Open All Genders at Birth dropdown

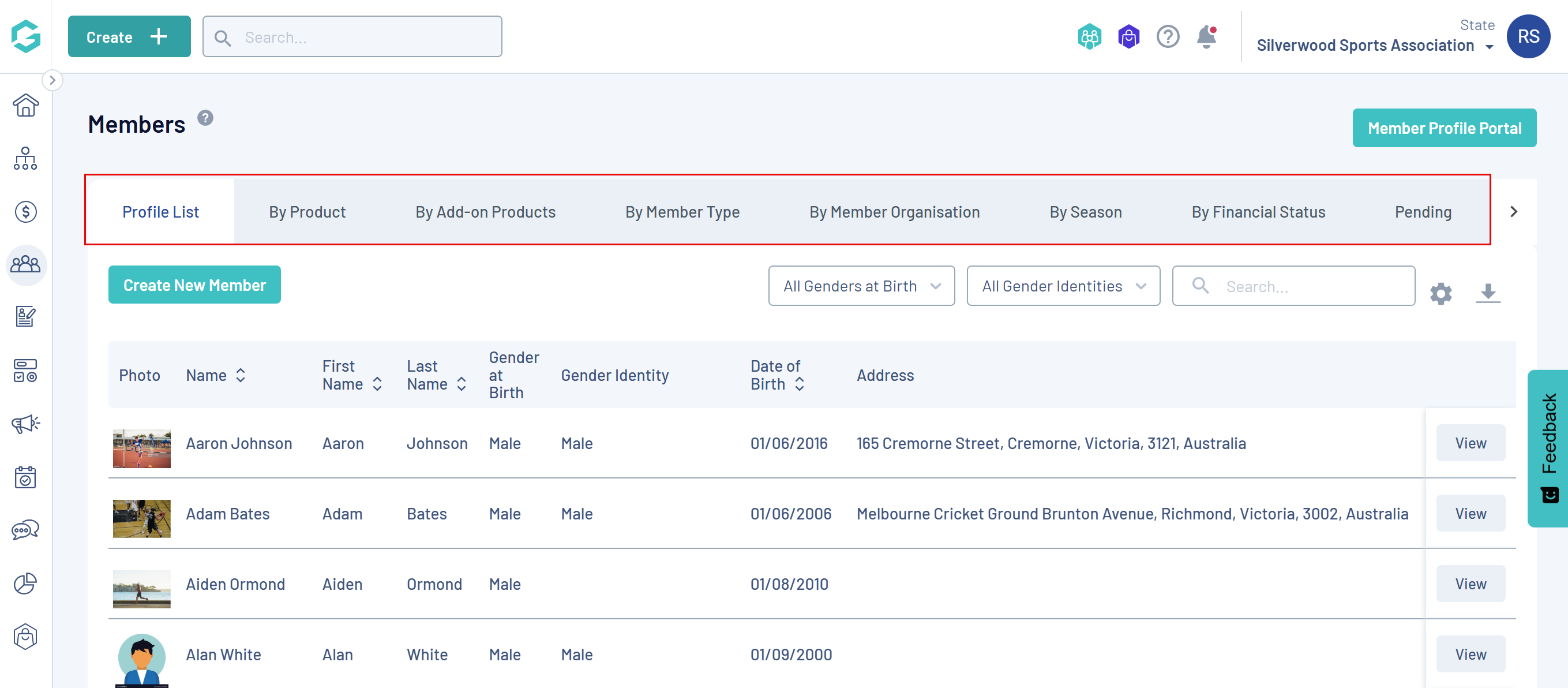pyautogui.click(x=861, y=286)
